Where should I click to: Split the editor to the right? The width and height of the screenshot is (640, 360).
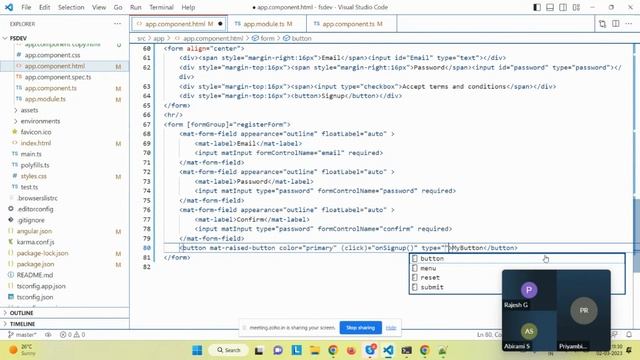(616, 24)
